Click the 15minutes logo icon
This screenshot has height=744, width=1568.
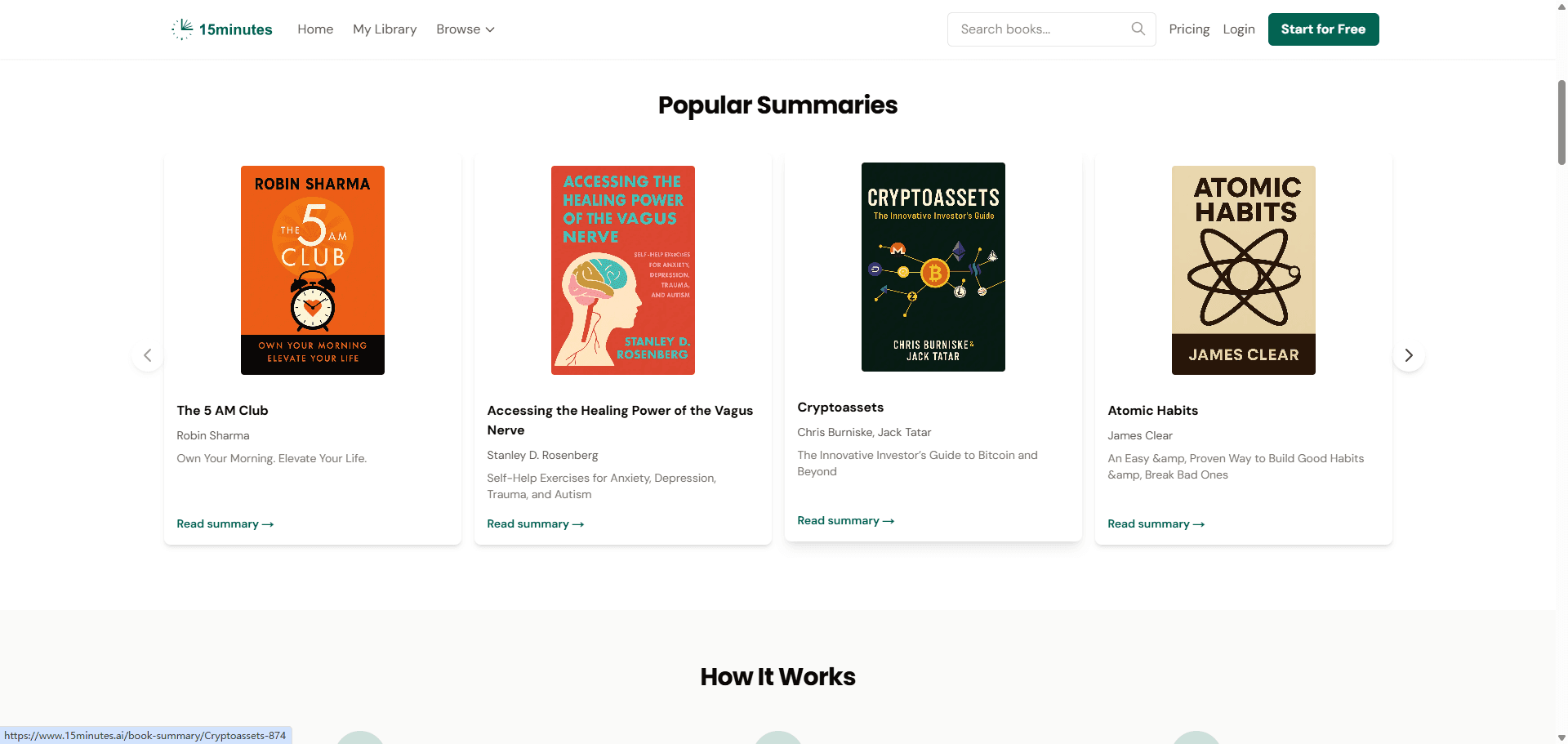tap(182, 29)
